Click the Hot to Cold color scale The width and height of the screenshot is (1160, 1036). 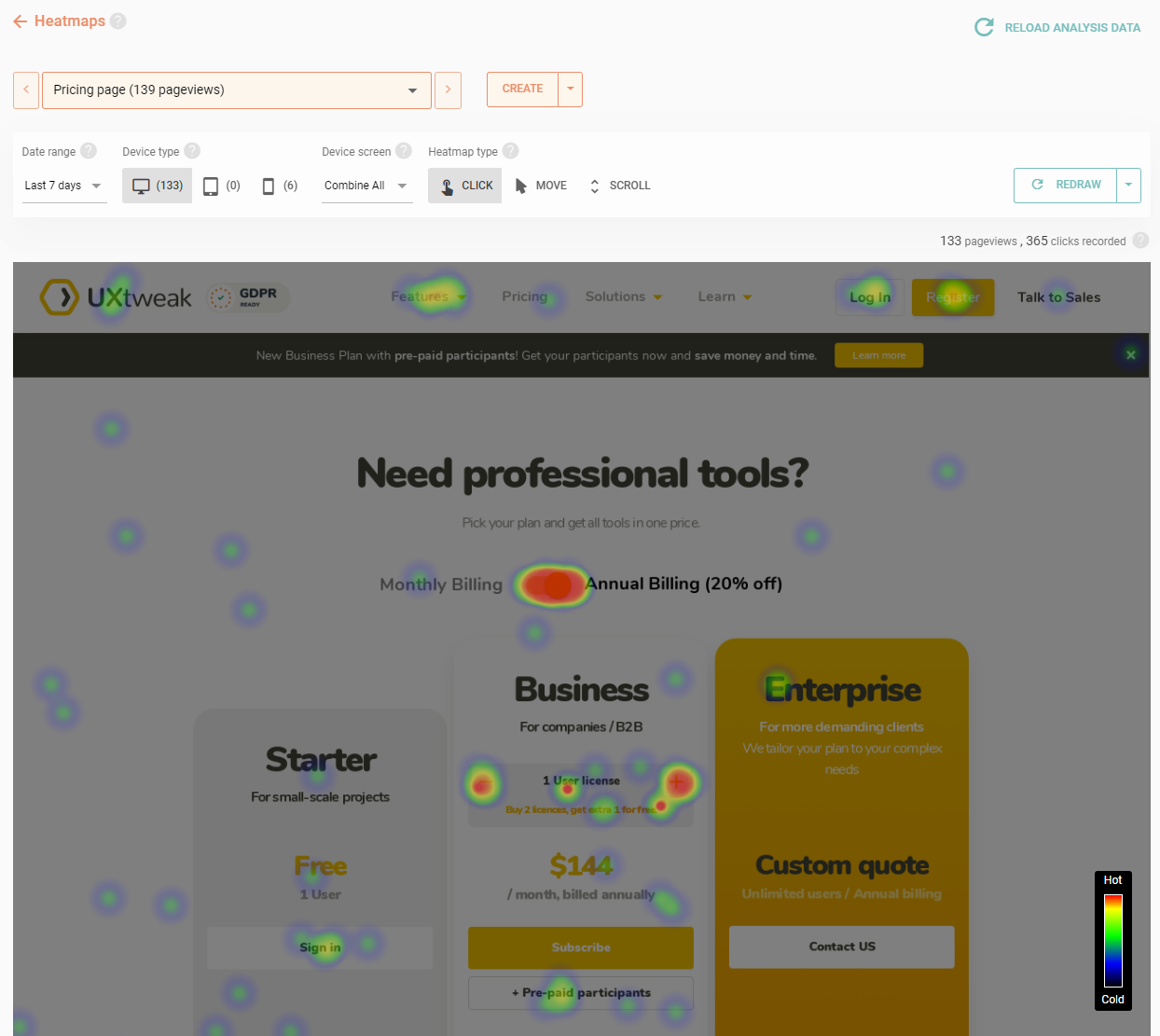pyautogui.click(x=1112, y=940)
